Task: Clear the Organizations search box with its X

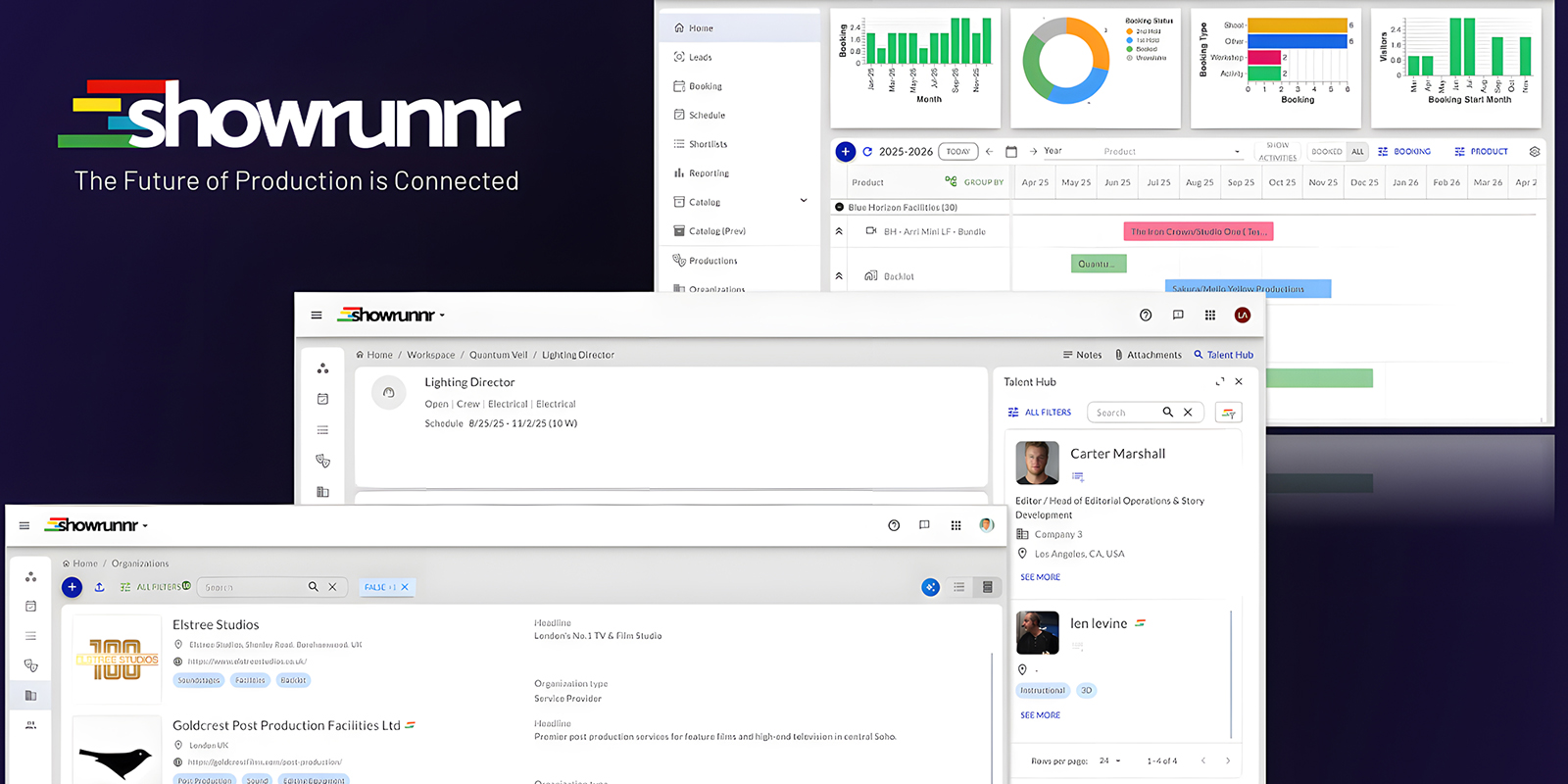Action: [x=332, y=587]
